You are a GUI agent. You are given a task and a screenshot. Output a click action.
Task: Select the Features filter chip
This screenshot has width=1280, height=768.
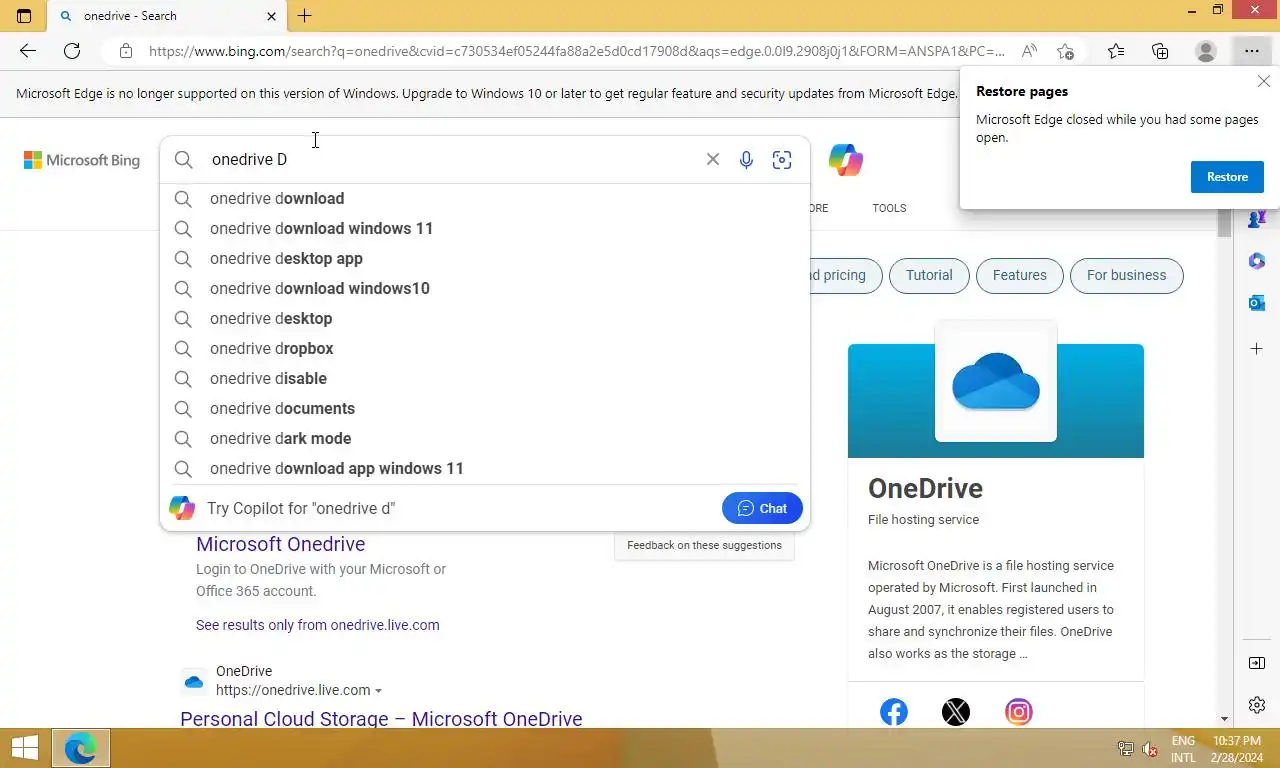[1019, 275]
